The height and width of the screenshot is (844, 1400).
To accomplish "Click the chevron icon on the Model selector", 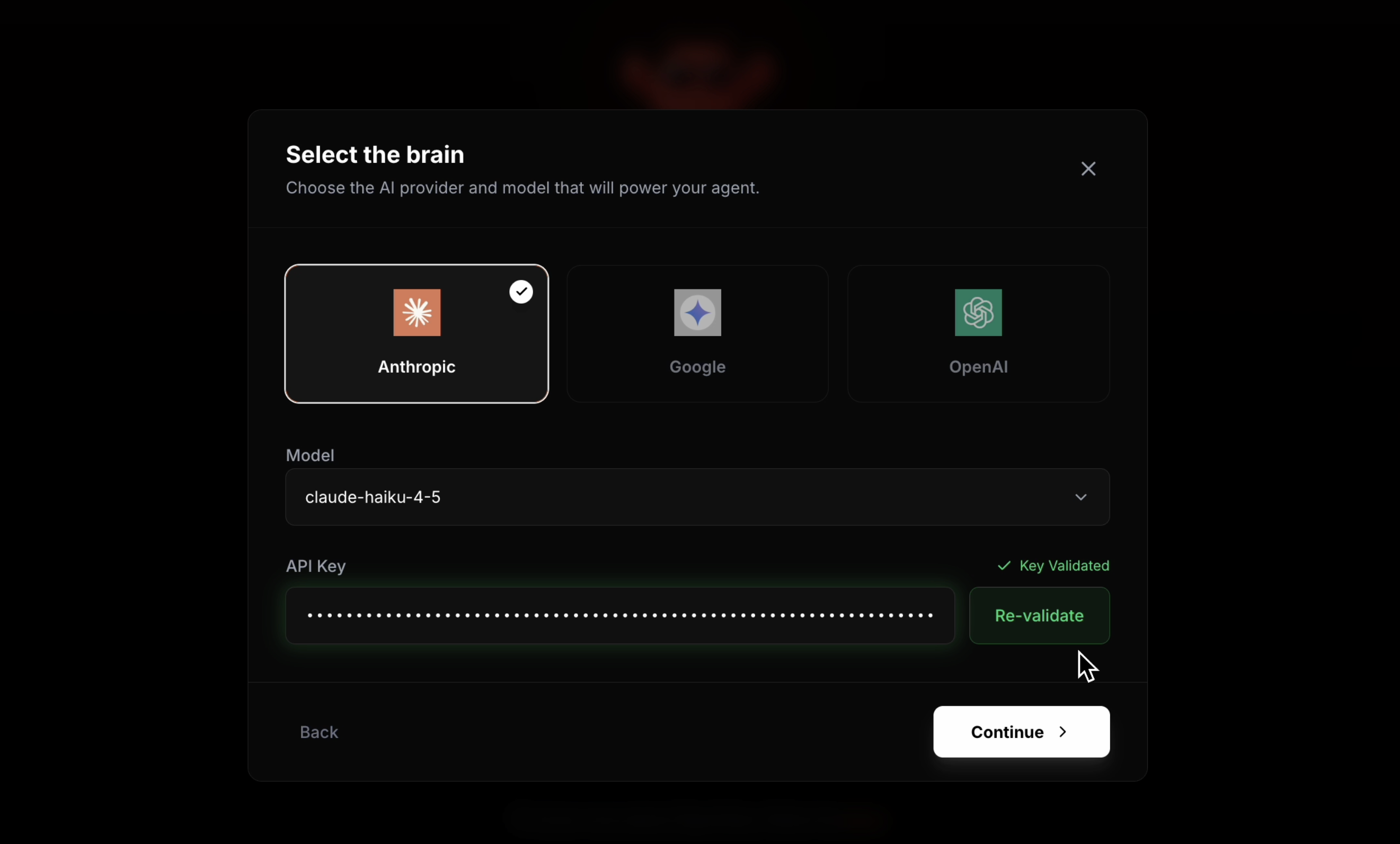I will point(1080,497).
